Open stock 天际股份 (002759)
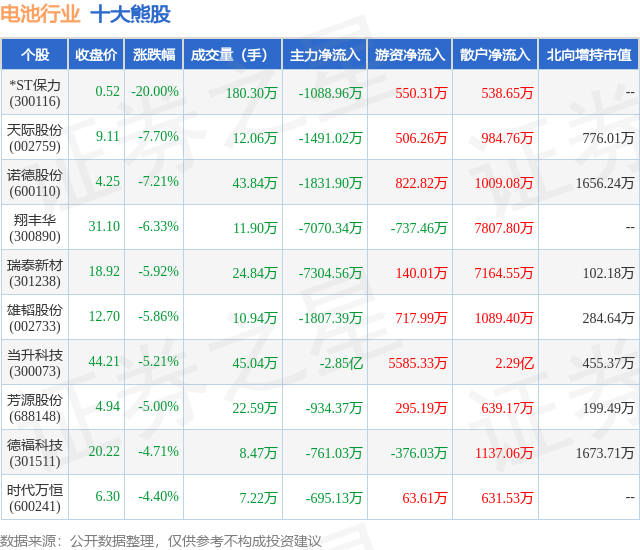 coord(35,138)
